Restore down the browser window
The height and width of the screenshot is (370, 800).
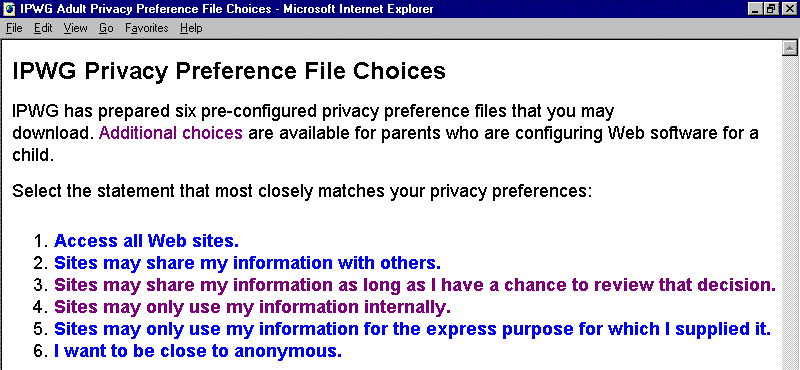tap(771, 9)
